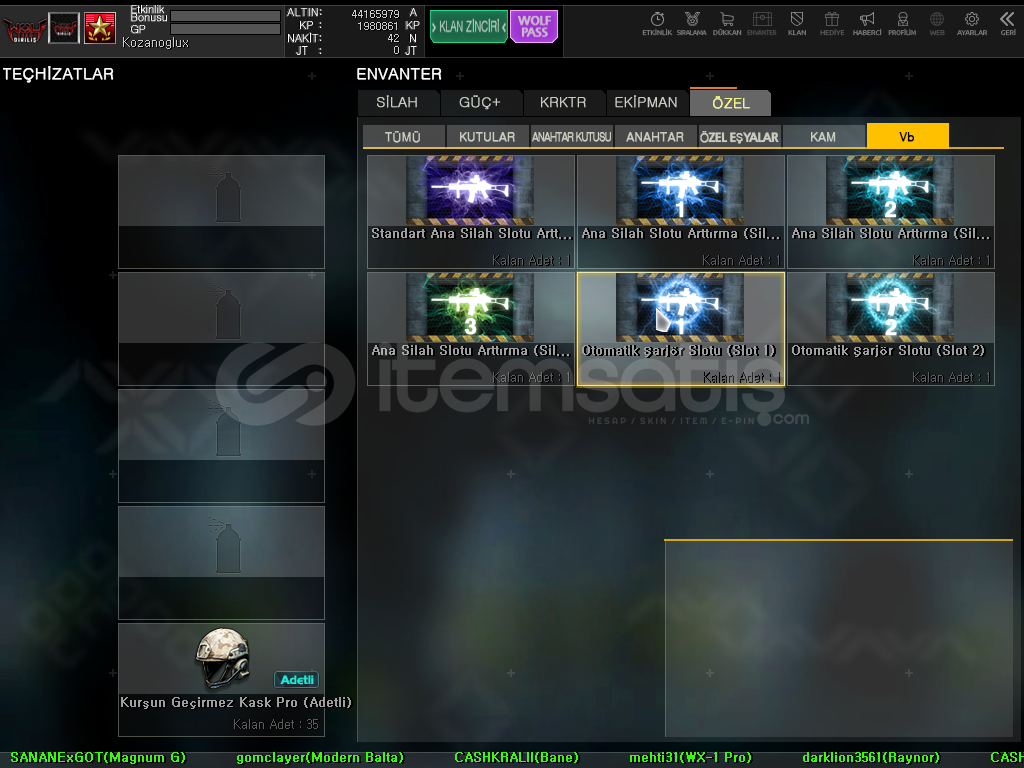Click ticker entry SANANExGOT(Magnum G)
The width and height of the screenshot is (1024, 768).
pos(98,758)
